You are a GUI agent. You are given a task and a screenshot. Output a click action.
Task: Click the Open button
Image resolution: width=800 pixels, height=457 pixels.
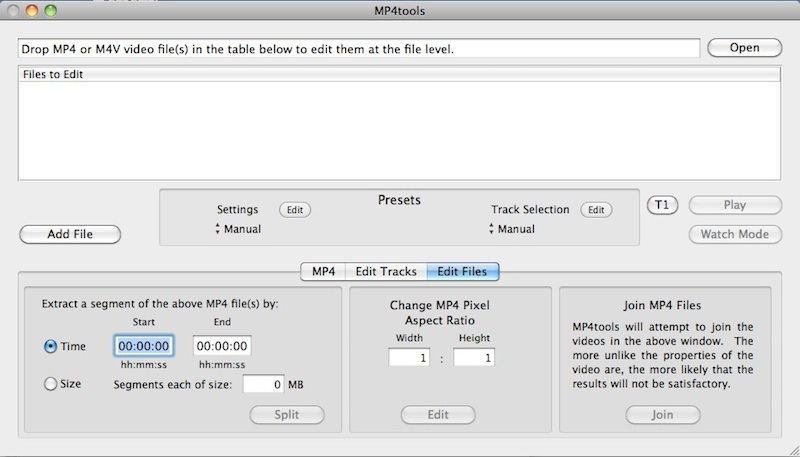(x=744, y=48)
